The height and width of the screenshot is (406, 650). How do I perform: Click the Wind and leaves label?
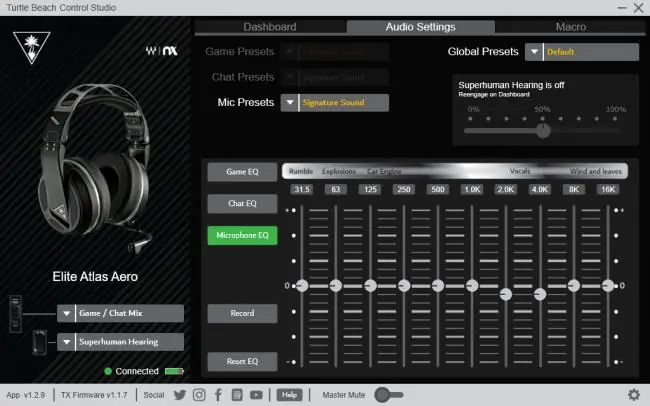point(596,171)
